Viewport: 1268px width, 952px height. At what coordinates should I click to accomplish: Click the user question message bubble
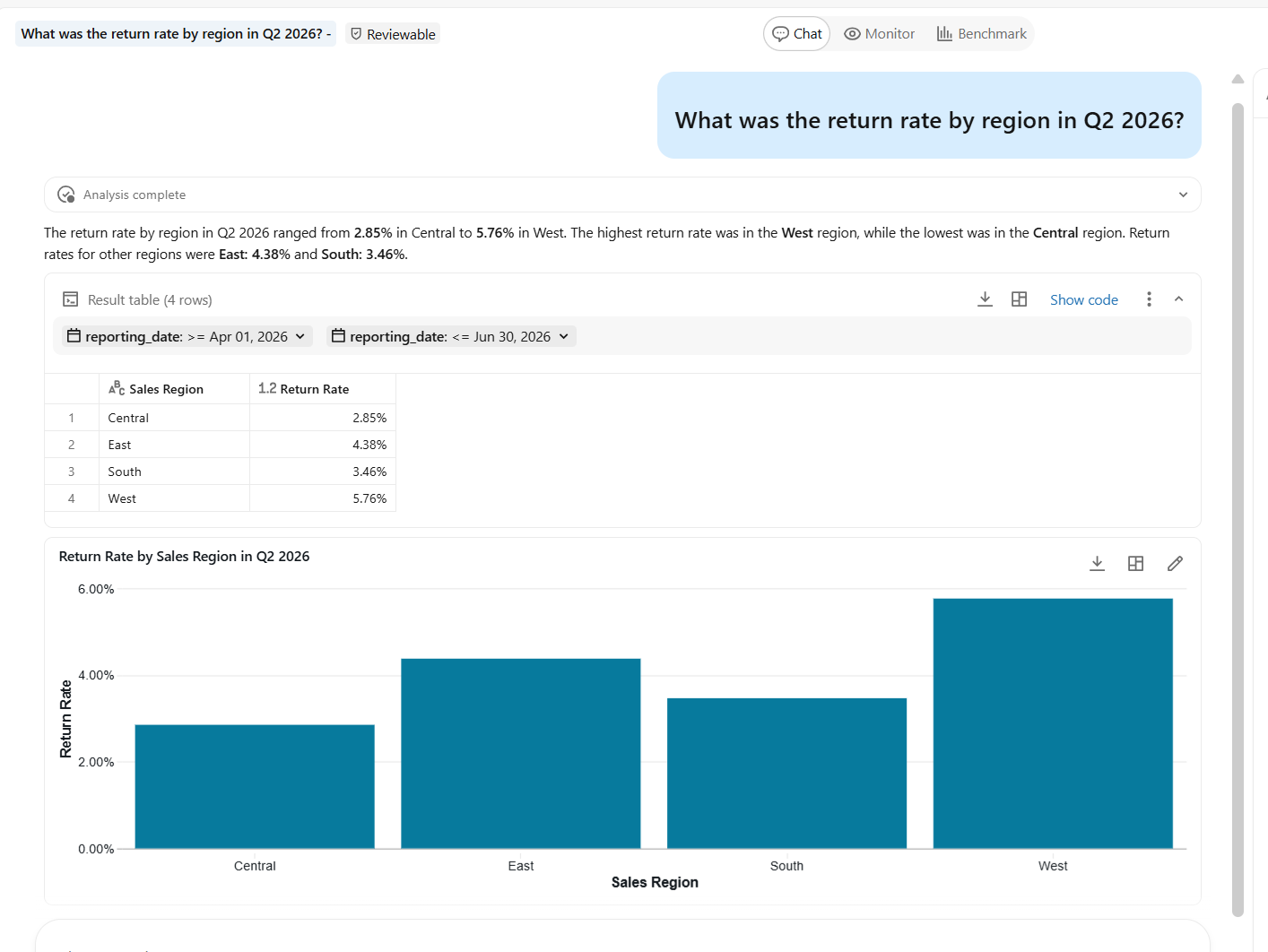pyautogui.click(x=929, y=116)
